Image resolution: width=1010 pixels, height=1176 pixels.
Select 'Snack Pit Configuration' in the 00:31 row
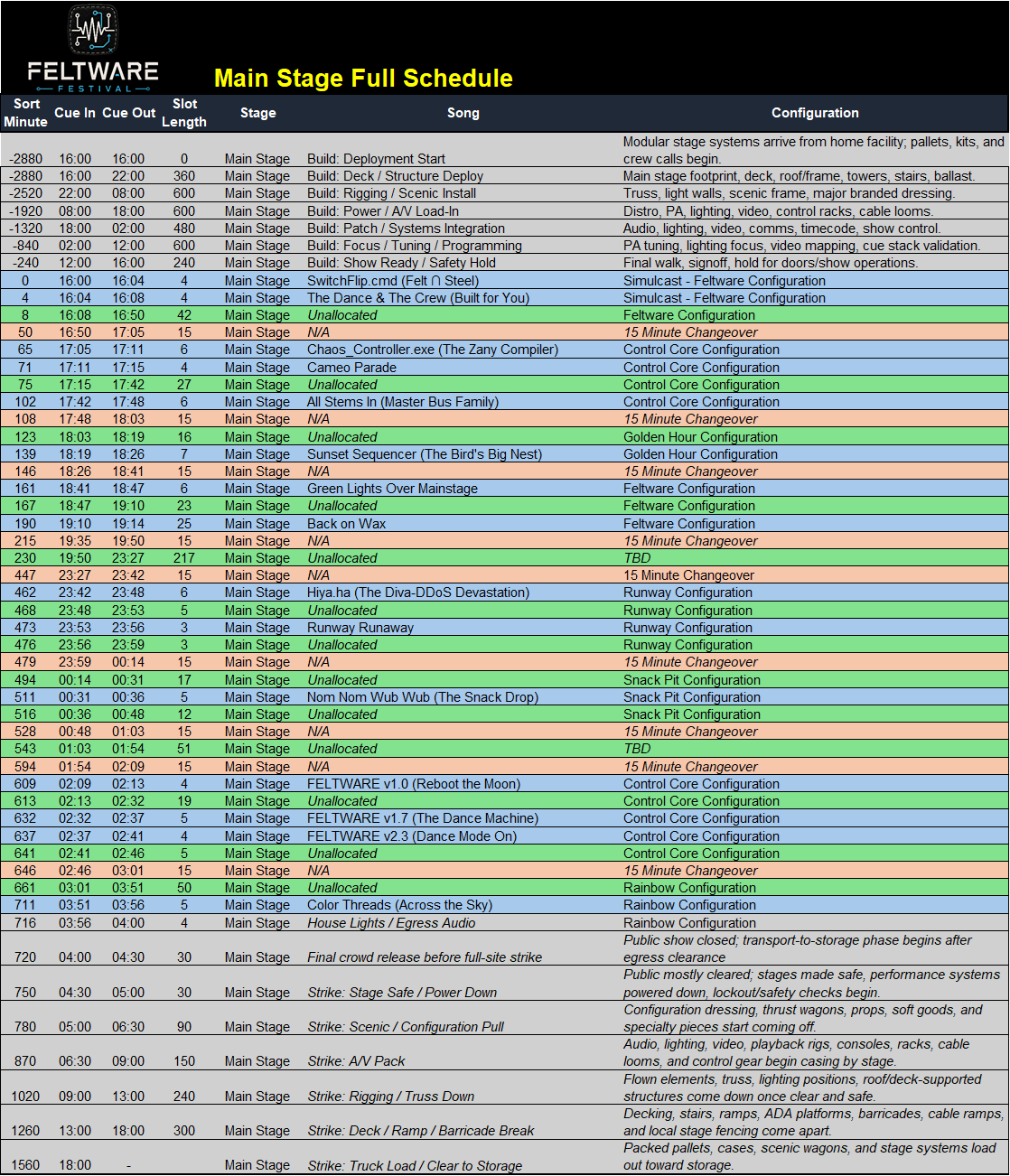coord(692,697)
